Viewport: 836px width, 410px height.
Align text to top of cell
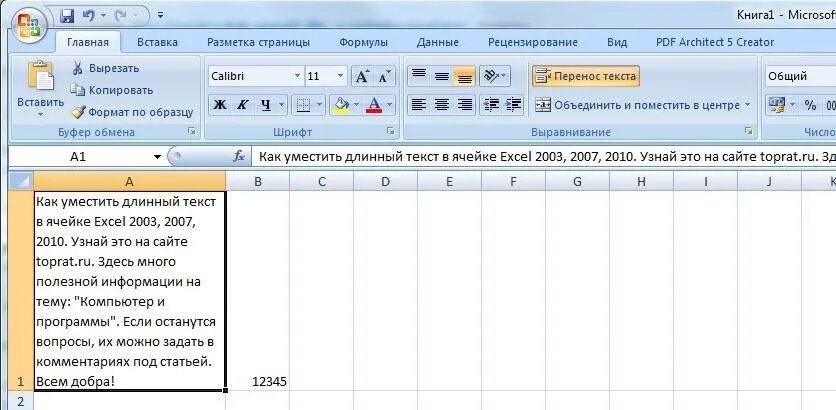click(x=419, y=76)
